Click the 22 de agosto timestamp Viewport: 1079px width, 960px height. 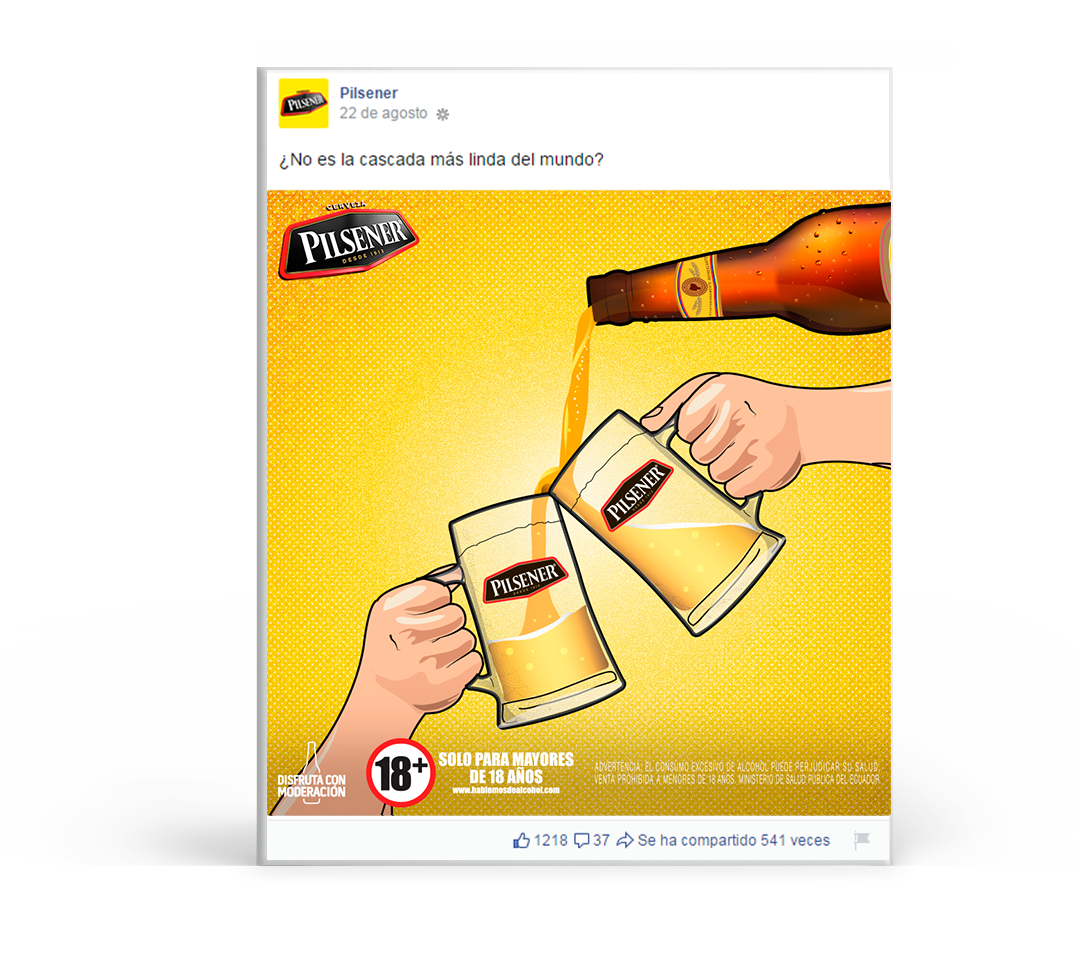(383, 114)
